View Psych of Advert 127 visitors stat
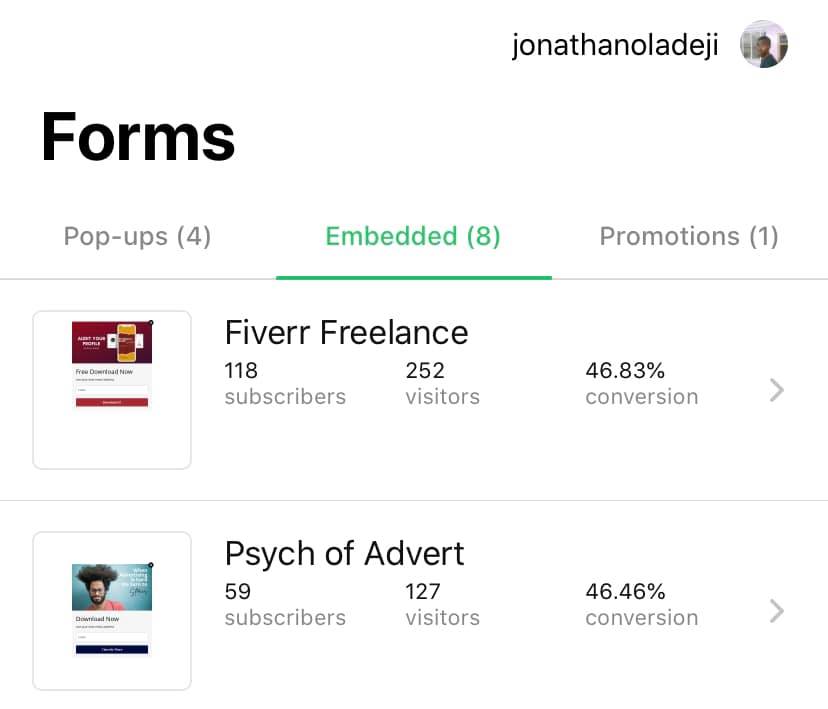The width and height of the screenshot is (828, 709). coord(442,604)
